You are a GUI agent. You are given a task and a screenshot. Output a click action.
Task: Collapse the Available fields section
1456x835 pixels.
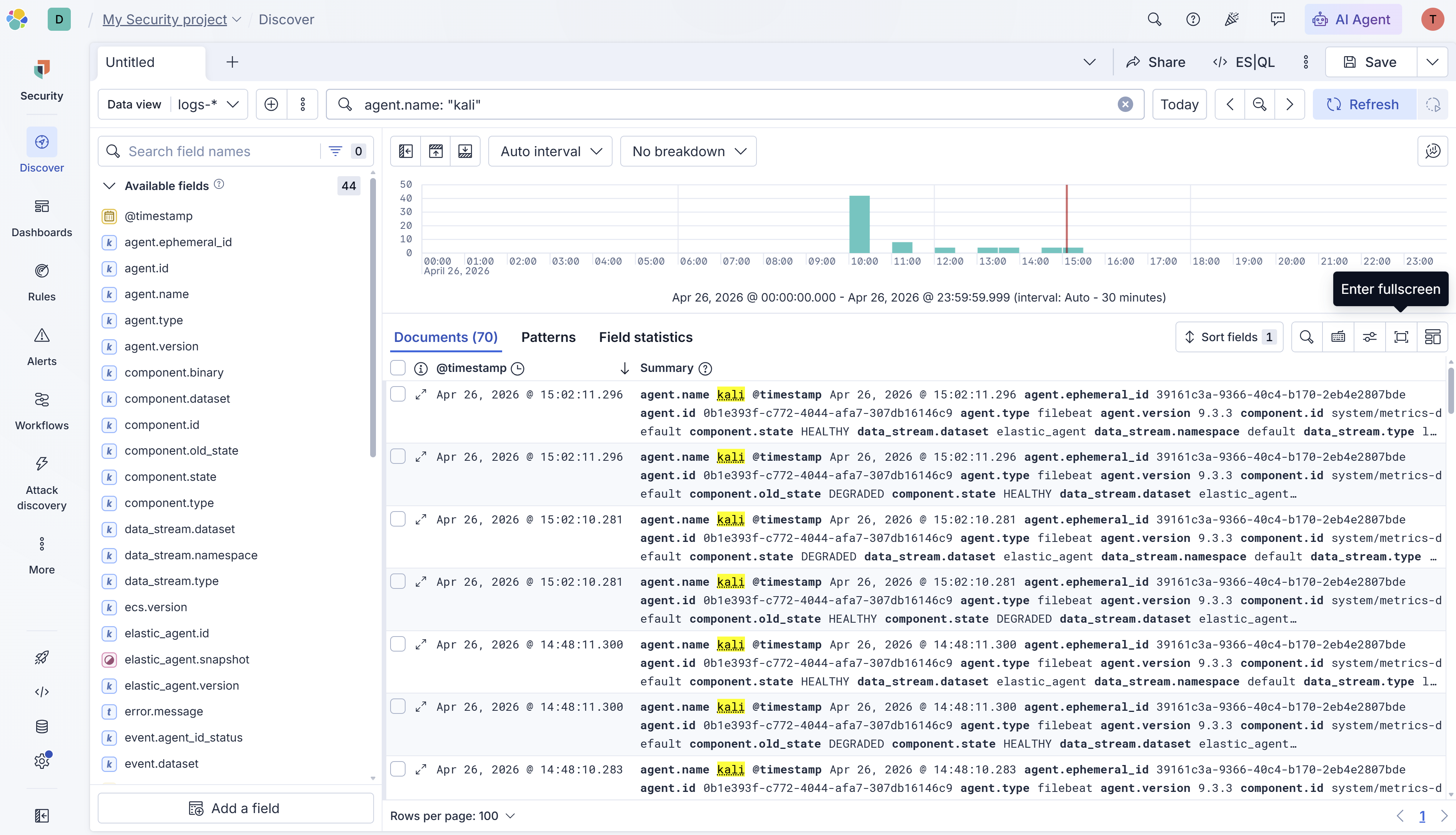point(109,186)
